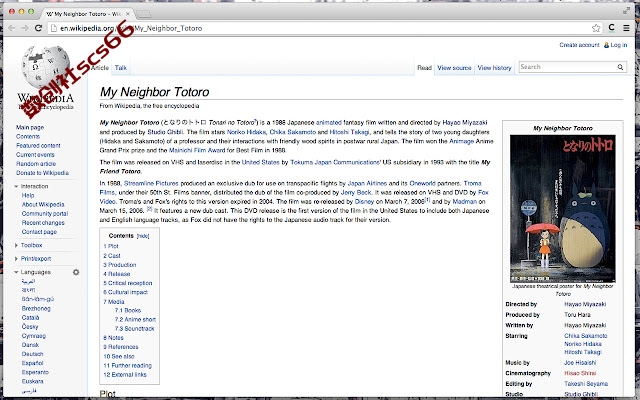The image size is (640, 400).
Task: Open Recent changes in sidebar
Action: [x=43, y=223]
